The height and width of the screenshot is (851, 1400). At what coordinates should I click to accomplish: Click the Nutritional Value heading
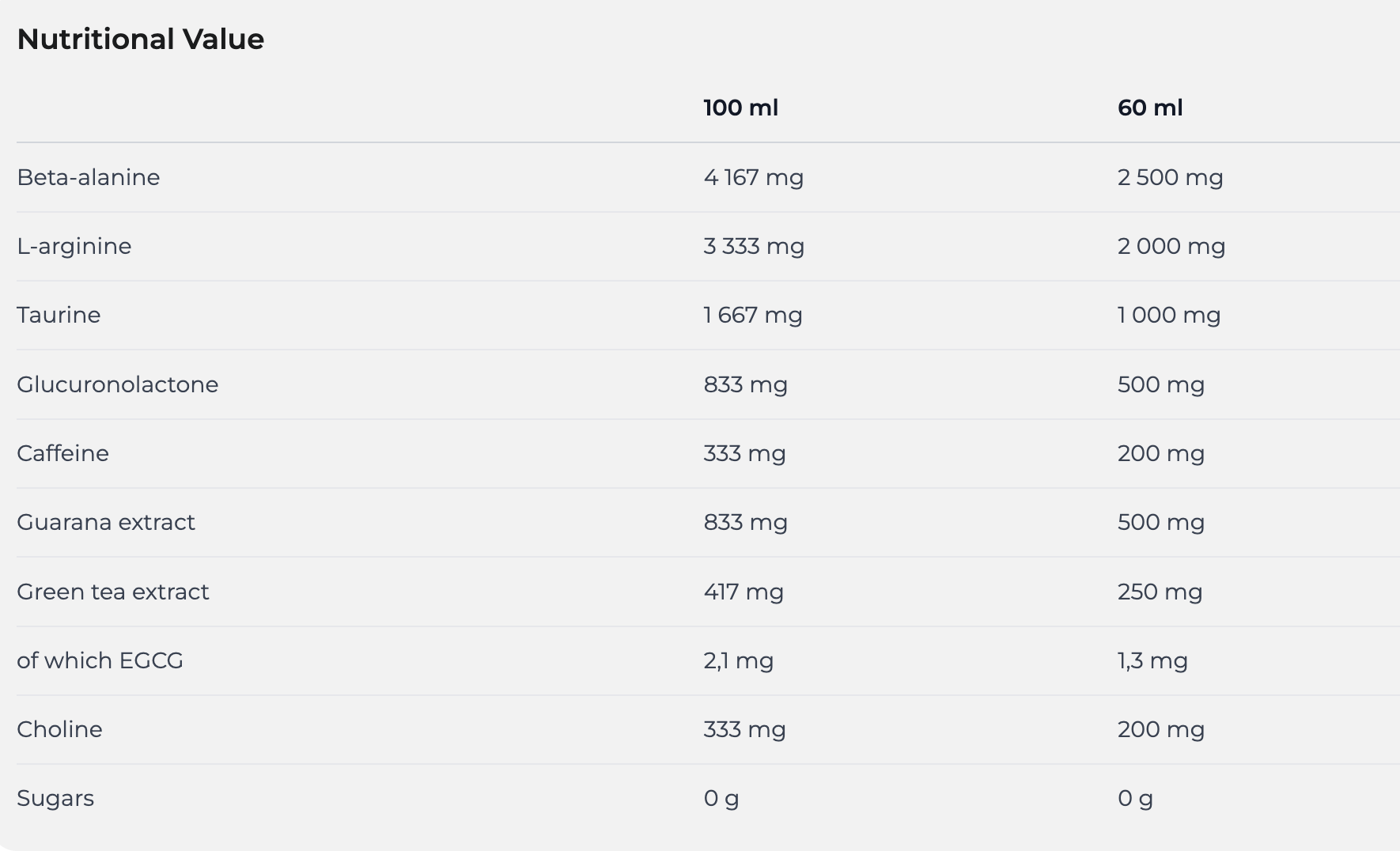[141, 40]
